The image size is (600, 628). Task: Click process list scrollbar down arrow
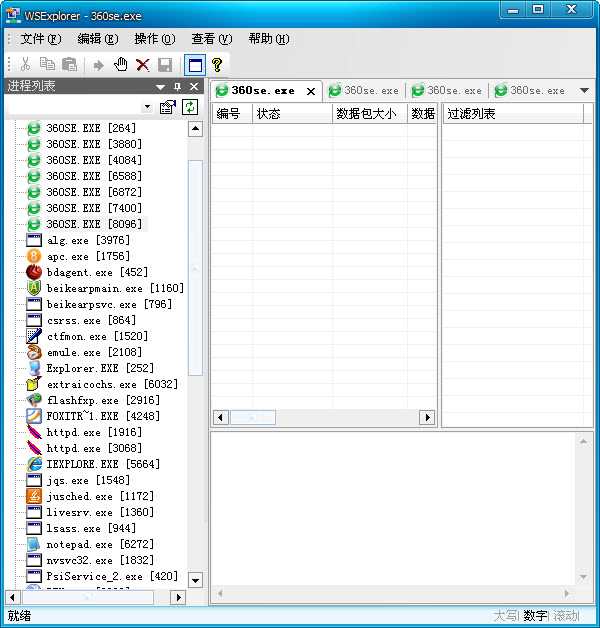195,580
